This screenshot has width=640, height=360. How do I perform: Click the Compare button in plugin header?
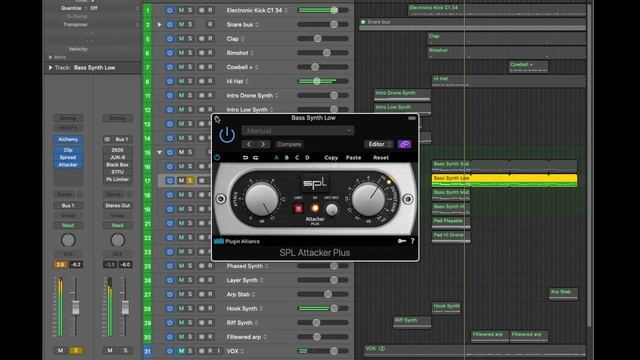(289, 144)
